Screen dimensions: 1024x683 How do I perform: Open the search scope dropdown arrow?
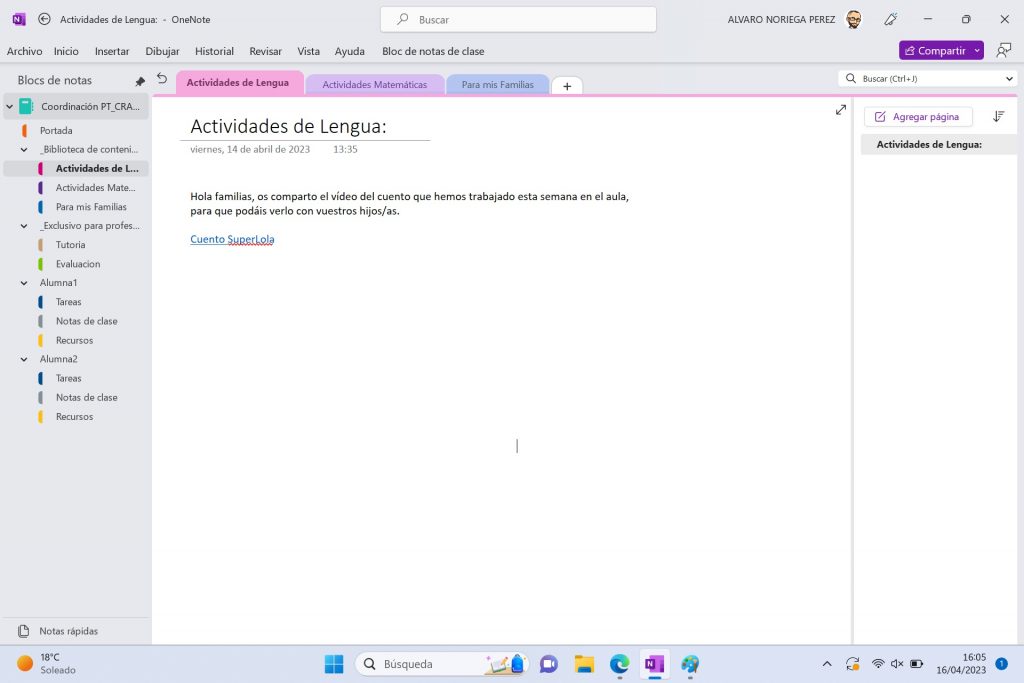coord(1008,78)
